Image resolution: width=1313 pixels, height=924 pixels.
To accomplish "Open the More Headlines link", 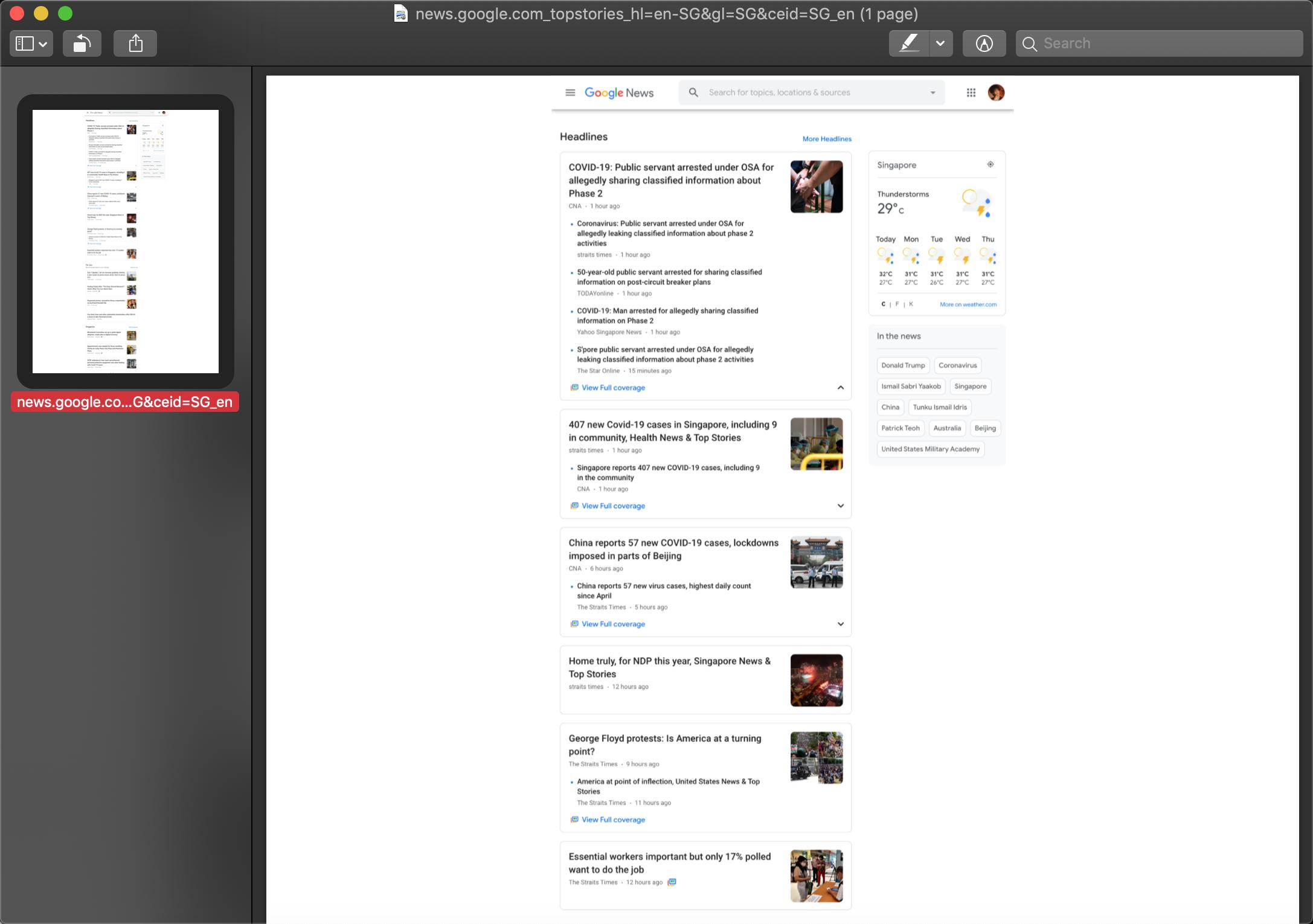I will [827, 139].
